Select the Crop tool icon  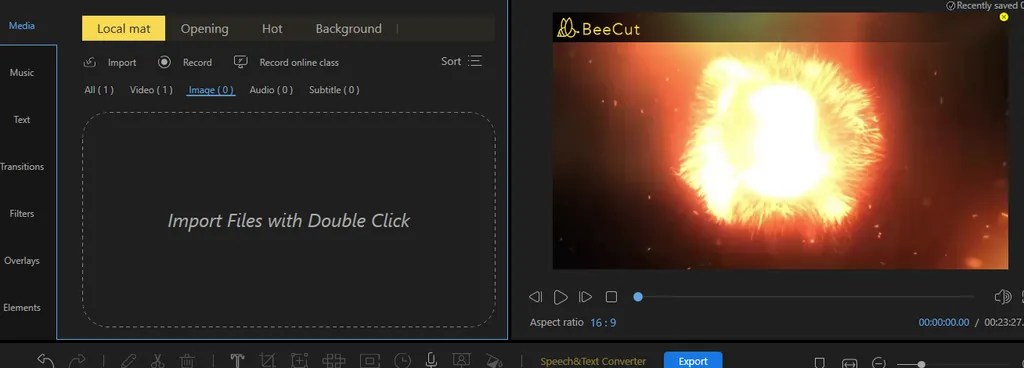coord(266,361)
